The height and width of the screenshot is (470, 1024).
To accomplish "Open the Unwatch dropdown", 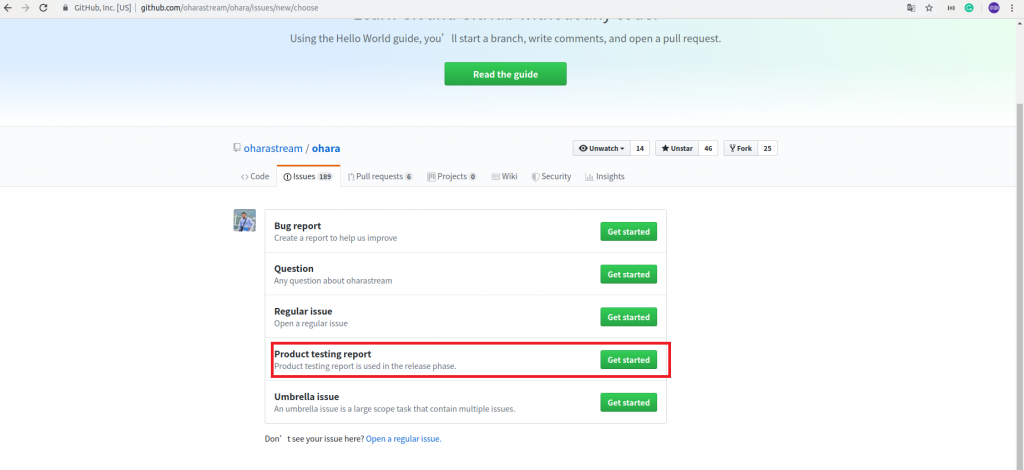I will coord(601,148).
